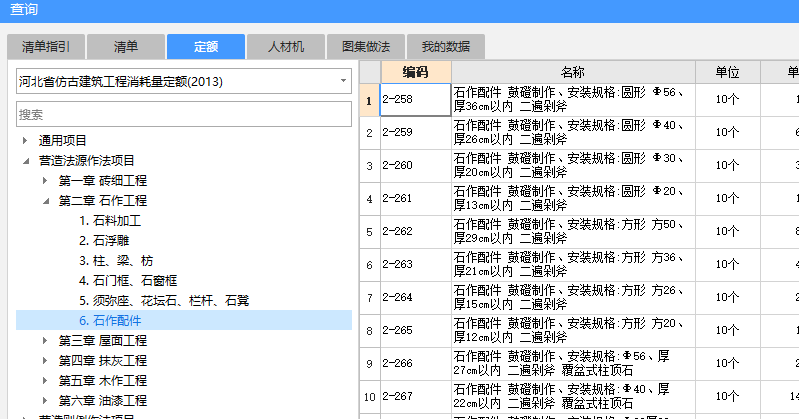Viewport: 799px width, 419px height.
Task: Click name cell 圆形 Φ30 厚20cm以内
Action: point(573,166)
